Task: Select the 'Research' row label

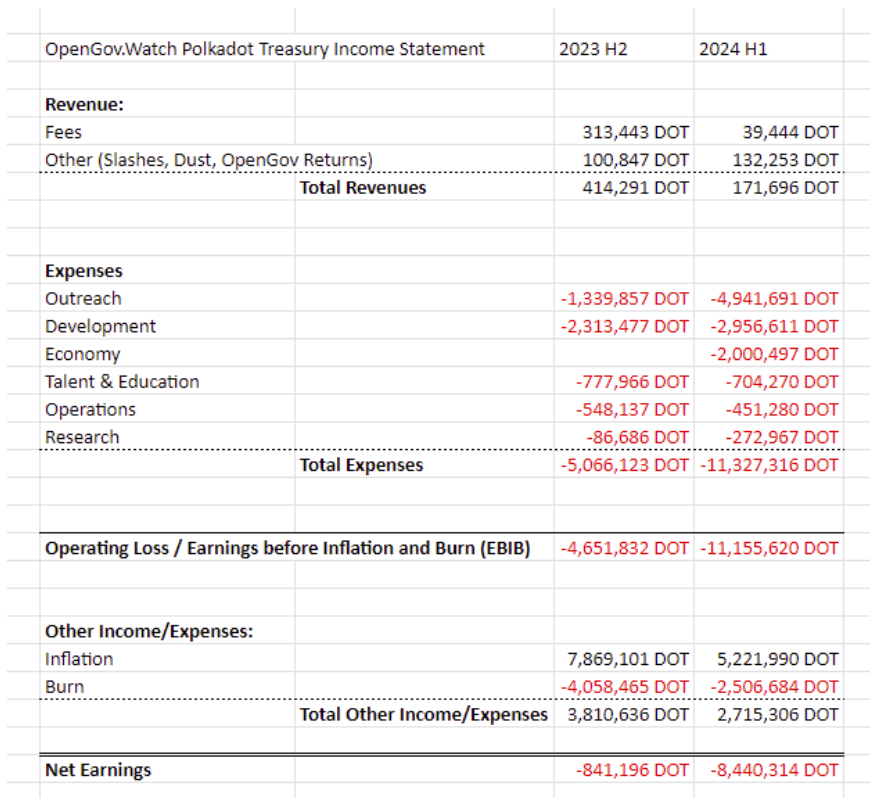Action: (x=82, y=437)
